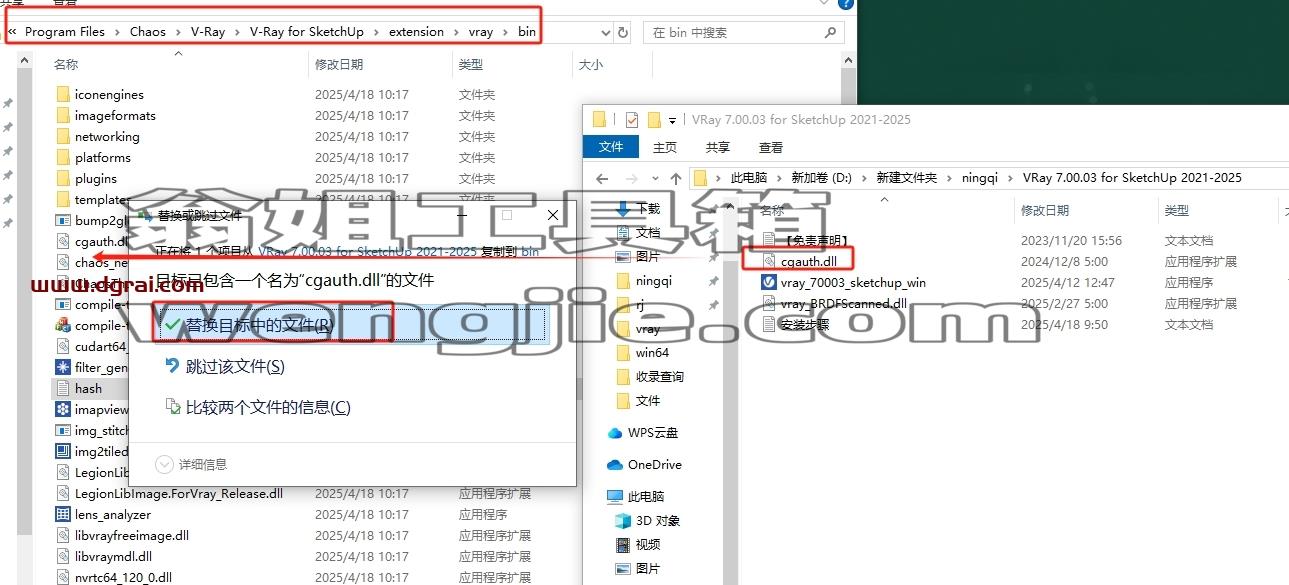This screenshot has height=585, width=1289.
Task: Click the refresh icon beside bin address bar
Action: coord(623,32)
